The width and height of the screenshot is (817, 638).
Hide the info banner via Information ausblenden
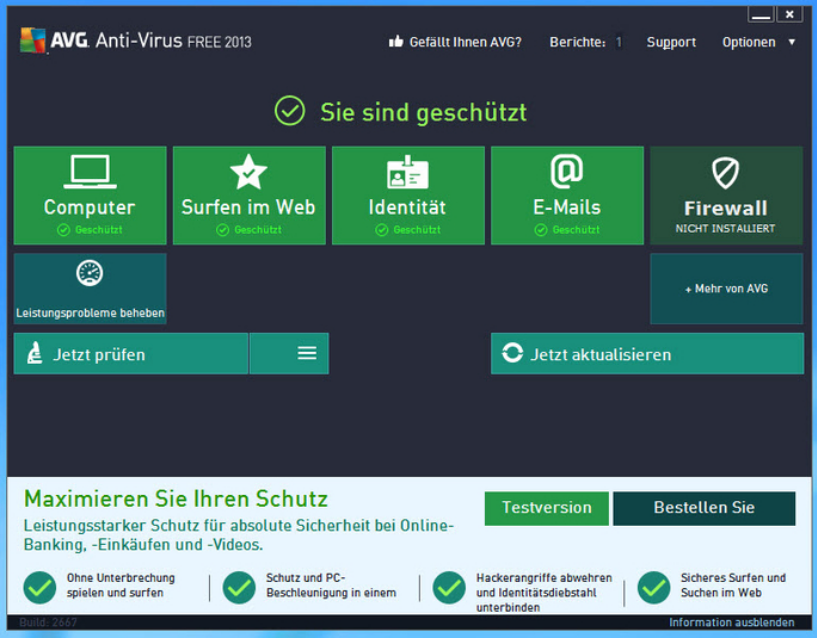(x=731, y=622)
